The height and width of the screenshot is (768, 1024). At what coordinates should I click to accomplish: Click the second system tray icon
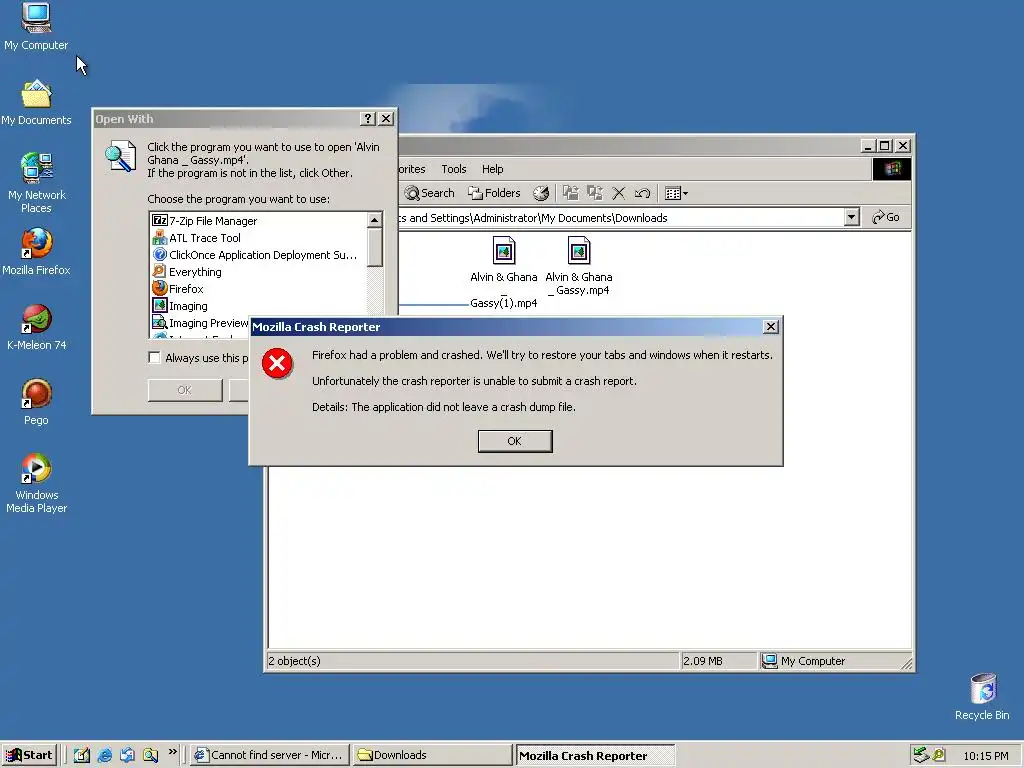(x=938, y=756)
